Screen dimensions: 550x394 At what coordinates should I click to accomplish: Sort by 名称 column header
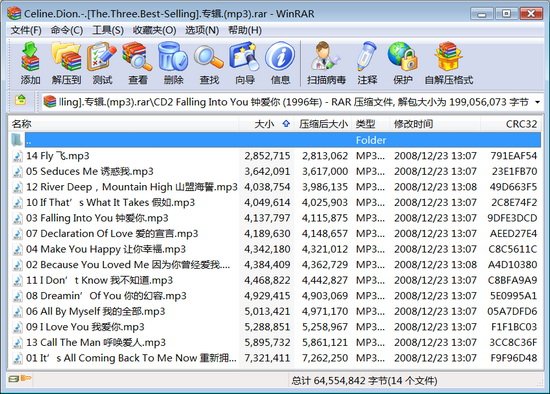coord(123,124)
